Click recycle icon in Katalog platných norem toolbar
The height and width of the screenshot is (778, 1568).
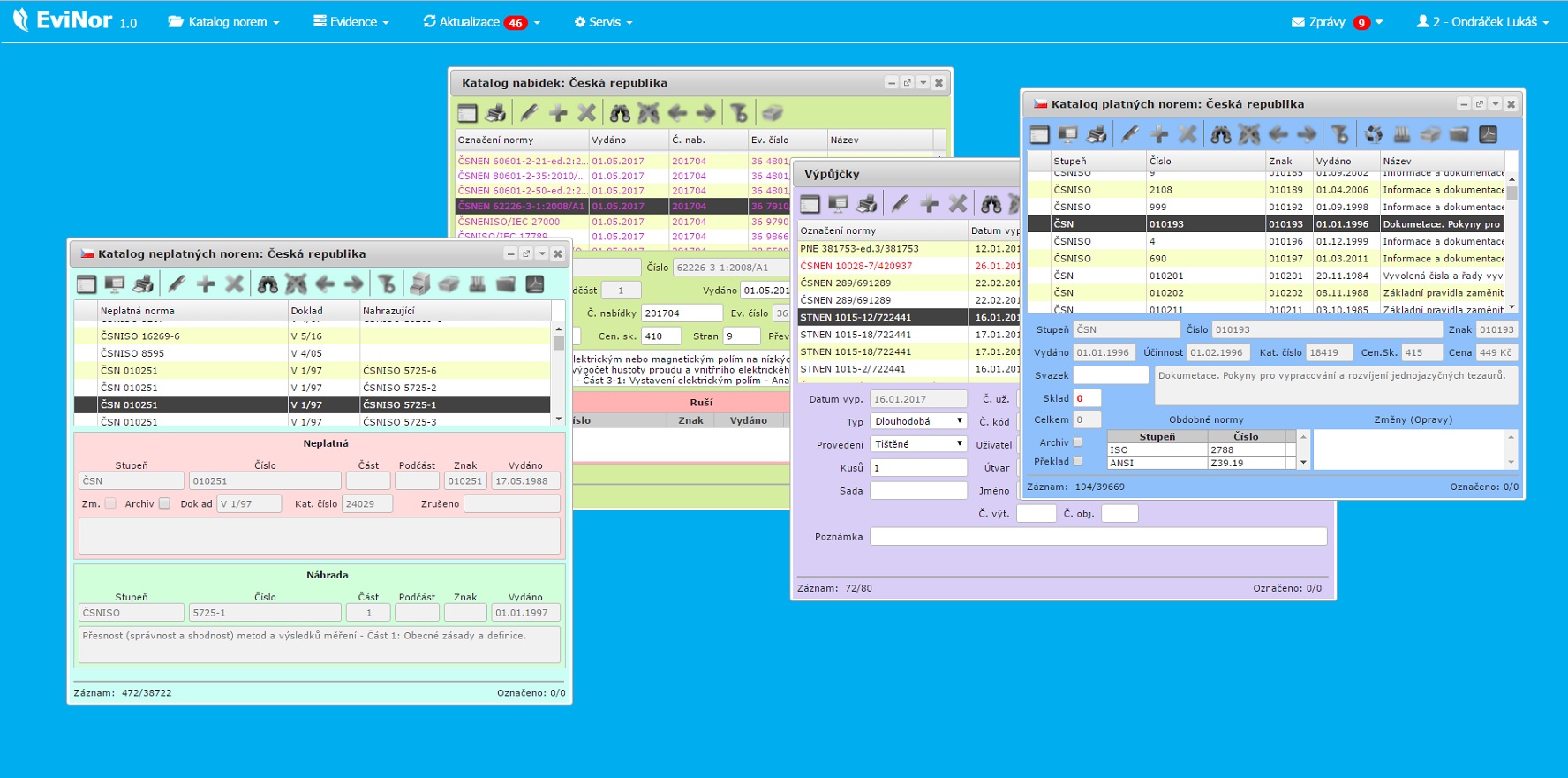pos(1373,134)
